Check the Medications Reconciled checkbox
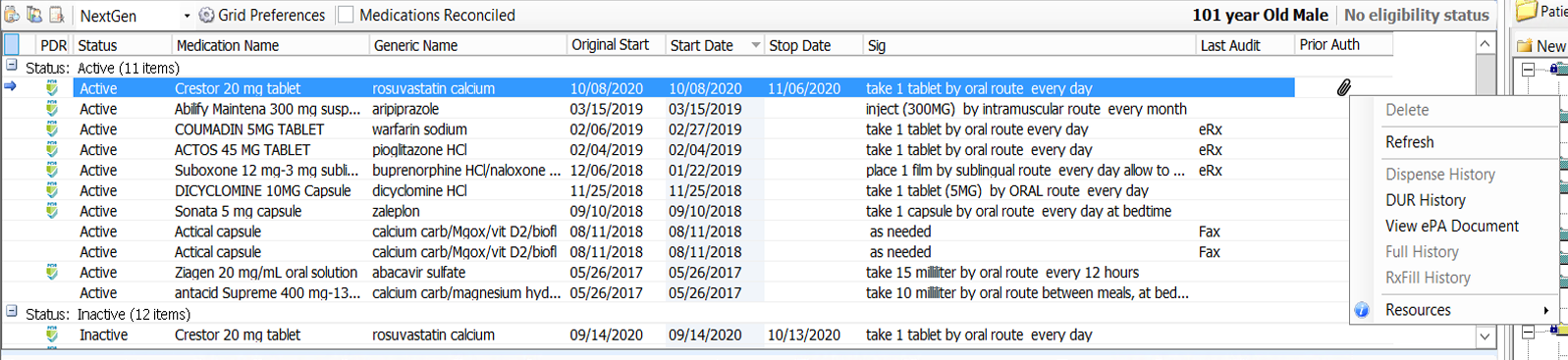 click(x=346, y=15)
